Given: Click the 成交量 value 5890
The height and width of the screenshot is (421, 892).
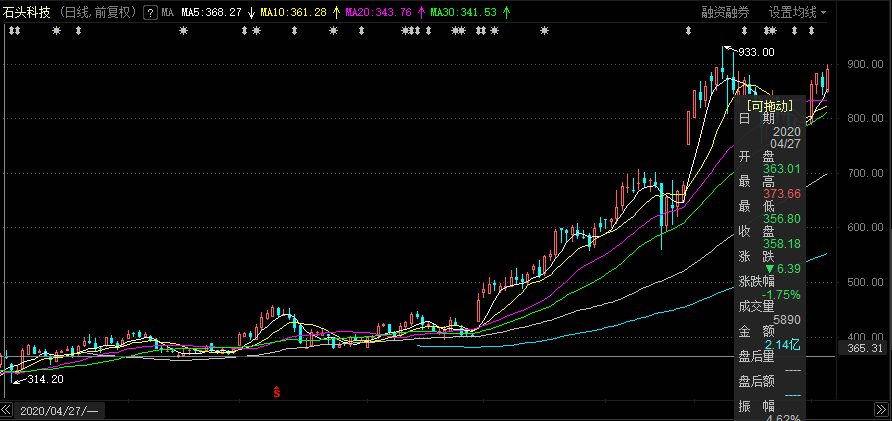Looking at the screenshot, I should [787, 320].
